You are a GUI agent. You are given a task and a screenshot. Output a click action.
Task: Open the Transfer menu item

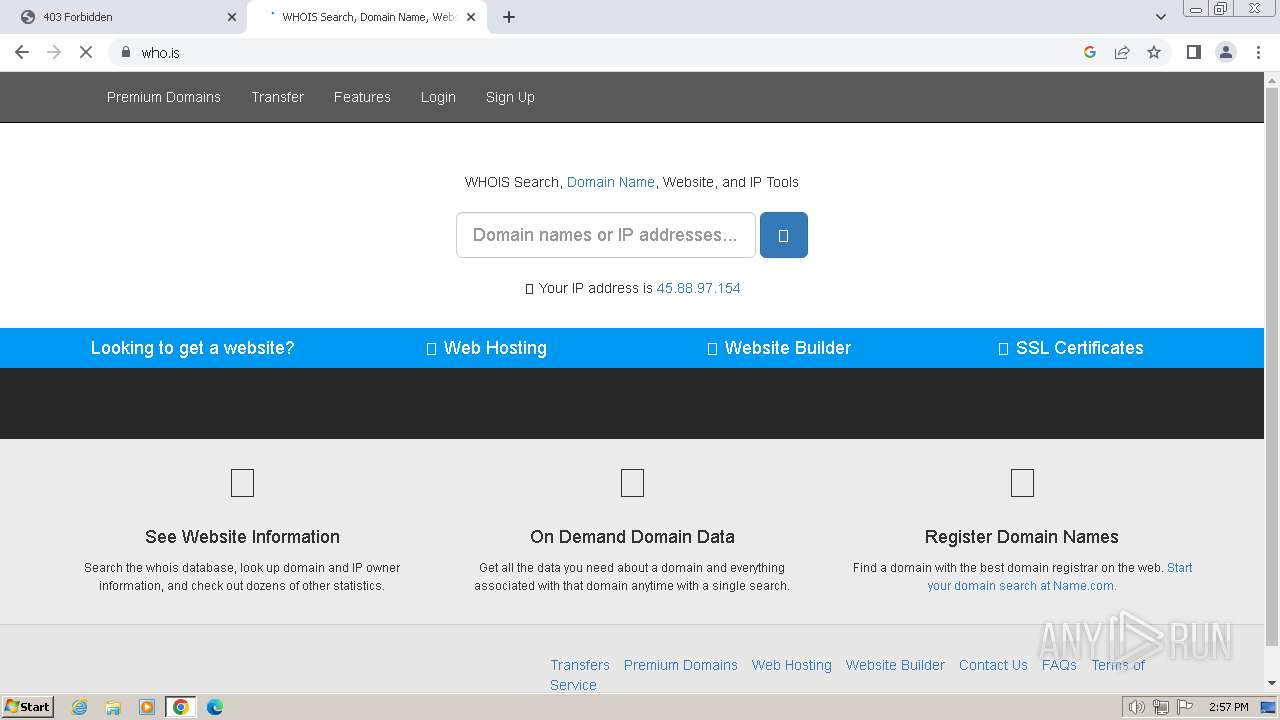tap(278, 97)
